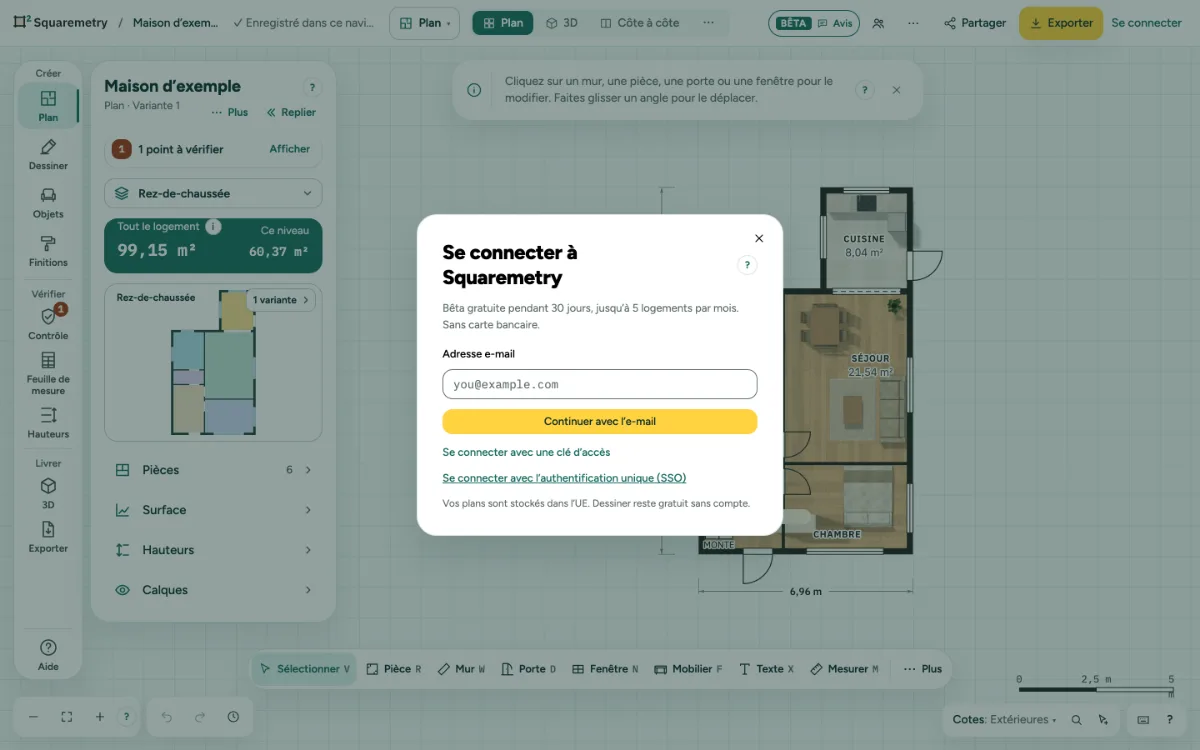Zoom in with the plus icon
Viewport: 1200px width, 750px height.
coord(100,717)
